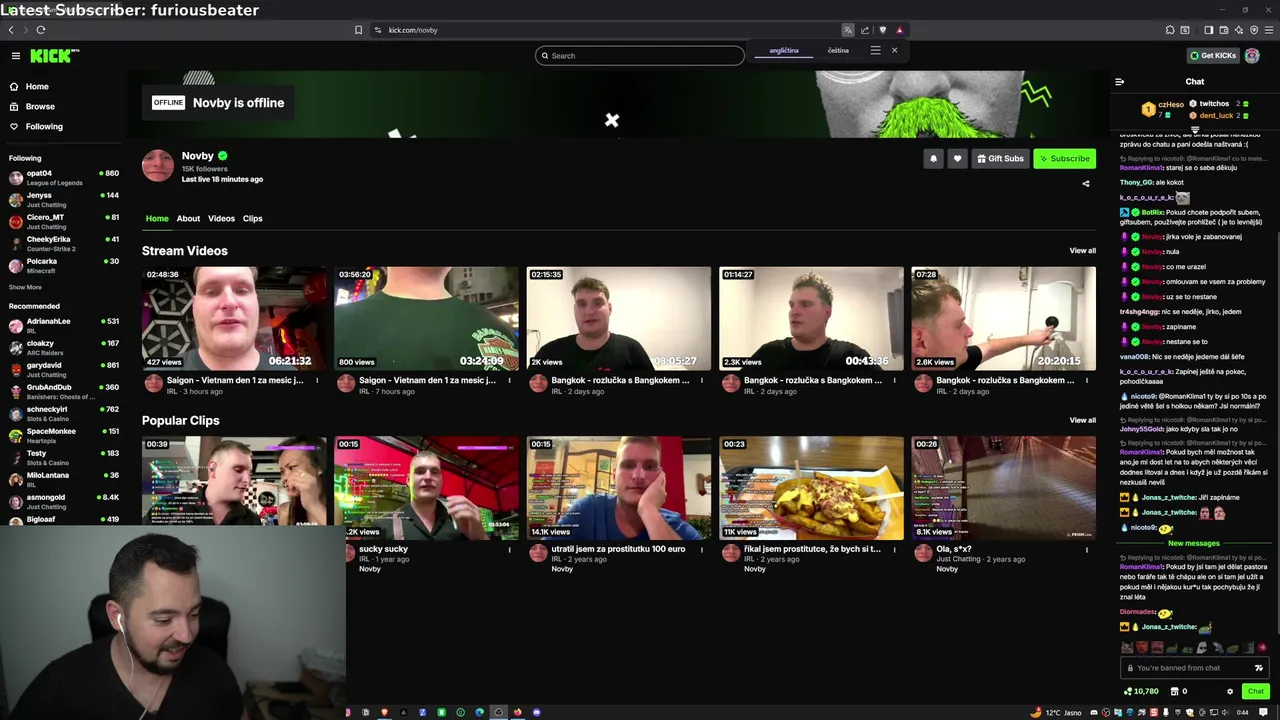Click Show more under Following list

click(x=25, y=287)
